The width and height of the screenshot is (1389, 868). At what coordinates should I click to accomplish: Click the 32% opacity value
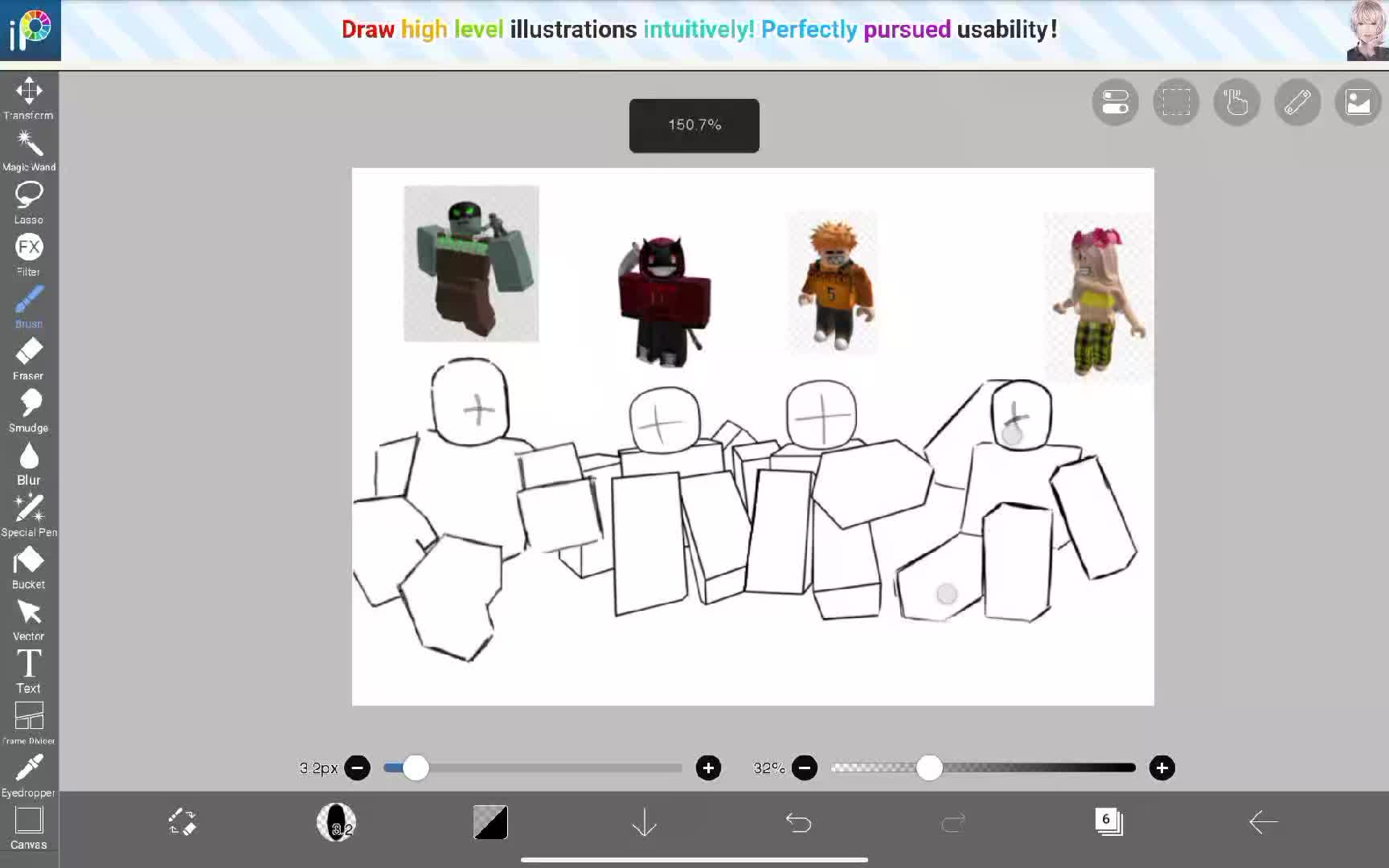click(768, 768)
